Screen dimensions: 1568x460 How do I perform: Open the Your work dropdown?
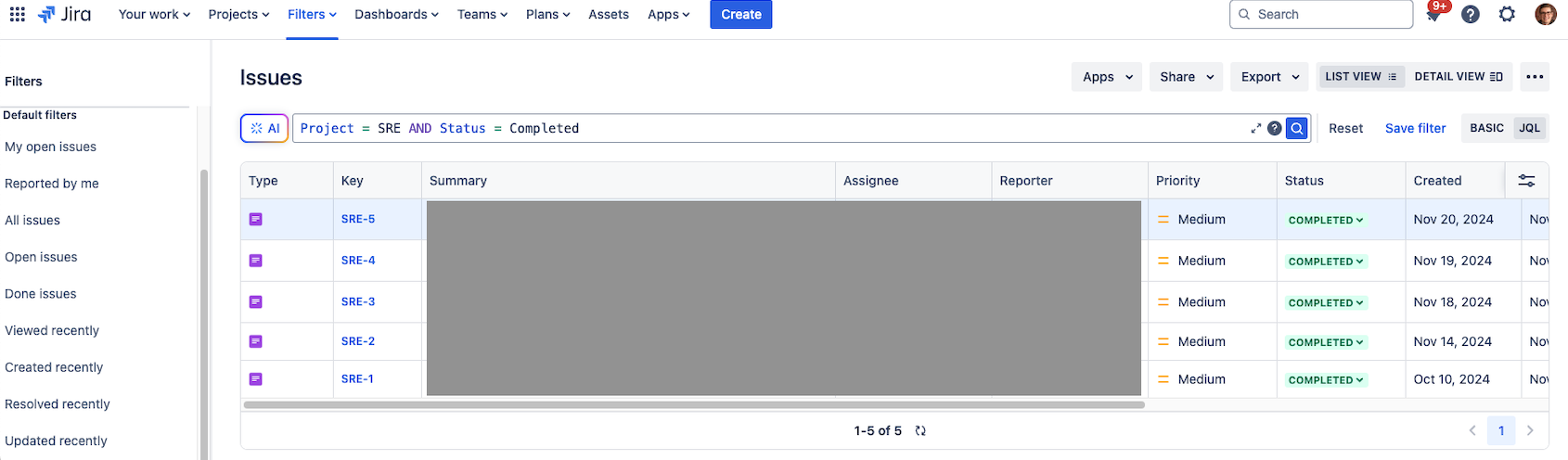[x=154, y=14]
